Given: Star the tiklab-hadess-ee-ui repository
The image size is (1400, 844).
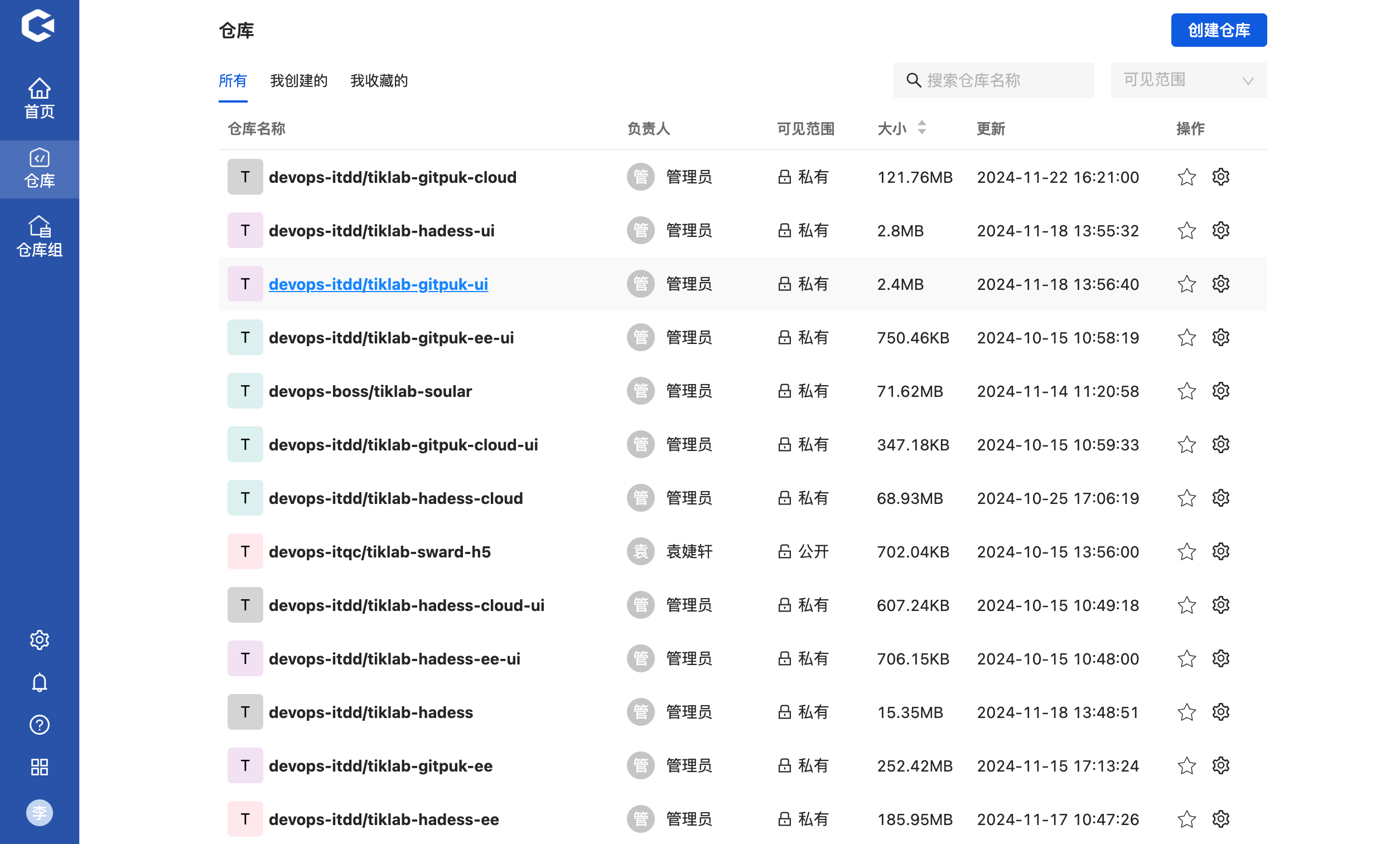Looking at the screenshot, I should click(1186, 659).
